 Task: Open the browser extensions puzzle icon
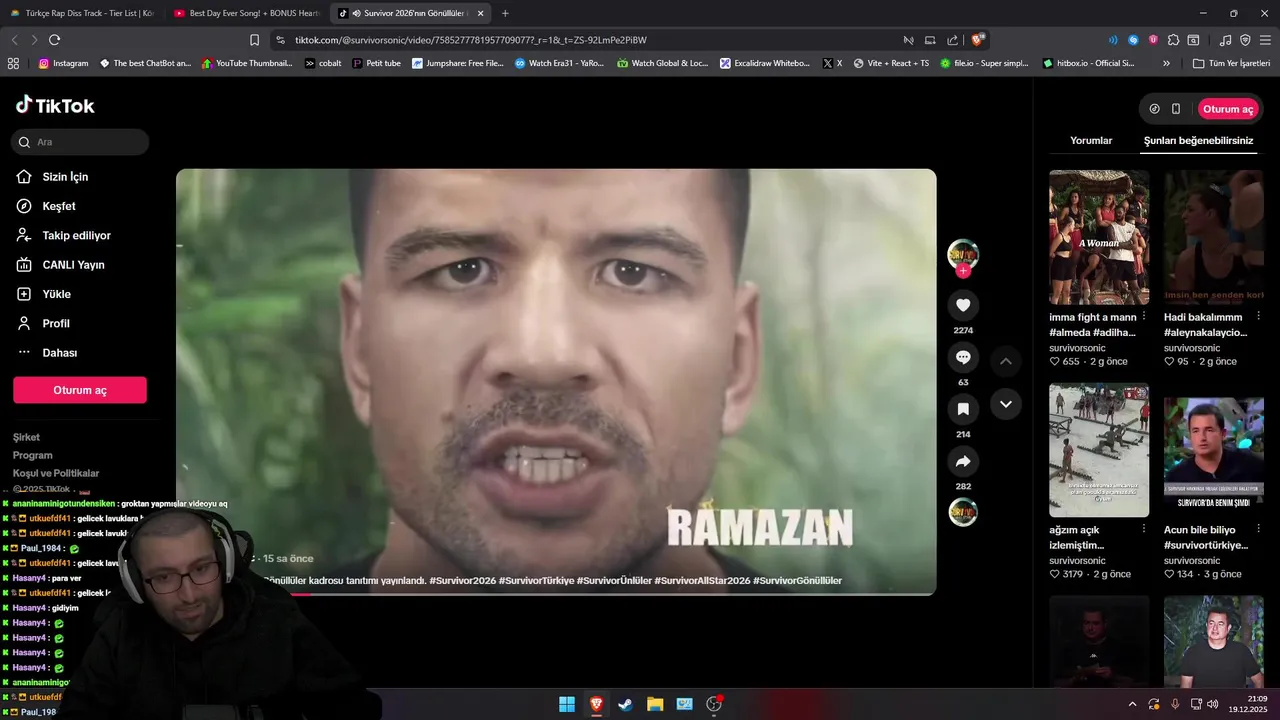tap(1173, 40)
